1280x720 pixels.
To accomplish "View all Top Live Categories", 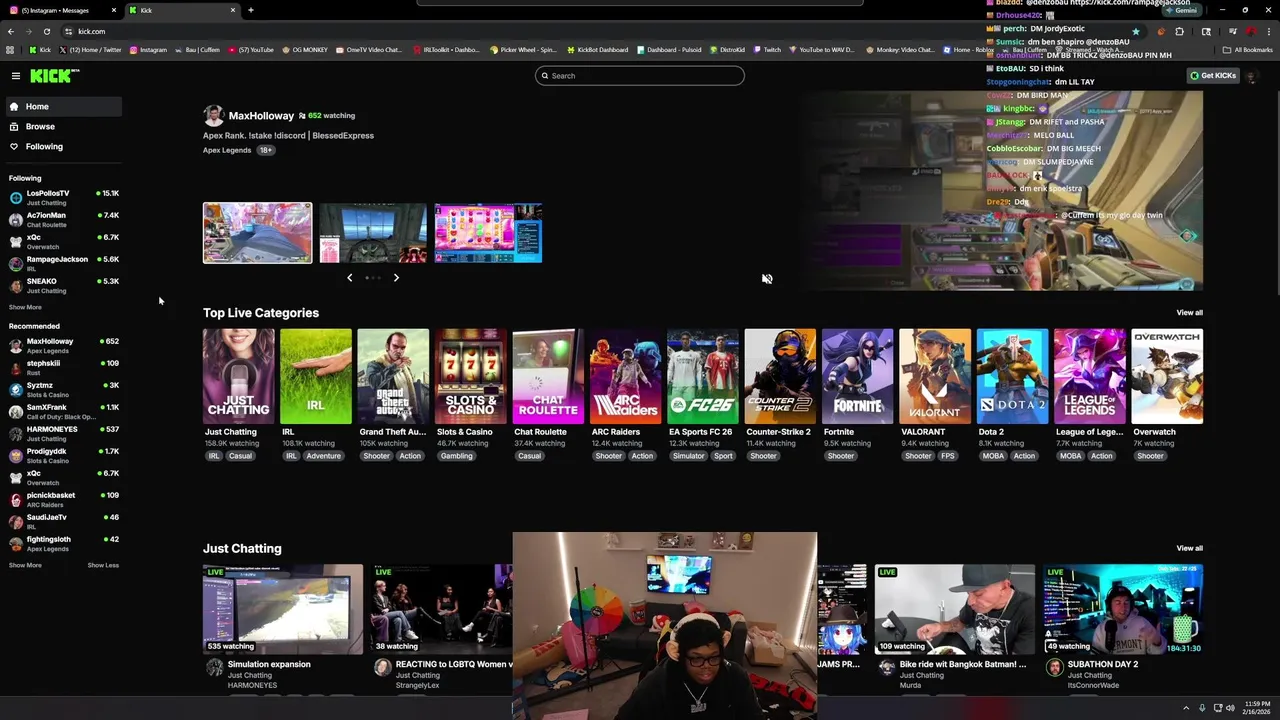I will click(1189, 313).
